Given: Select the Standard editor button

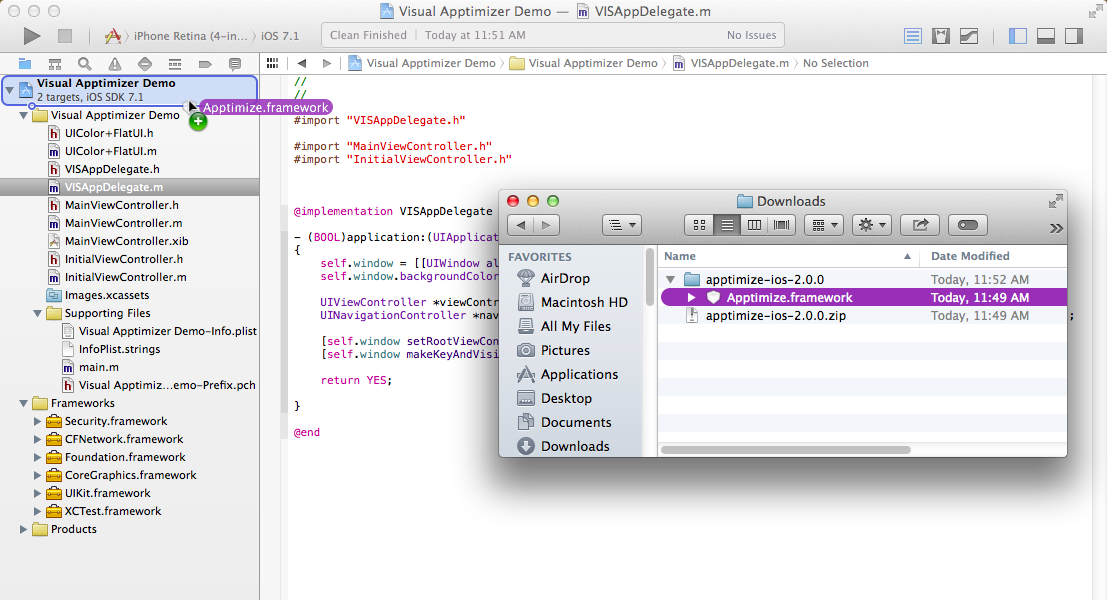Looking at the screenshot, I should pos(913,36).
